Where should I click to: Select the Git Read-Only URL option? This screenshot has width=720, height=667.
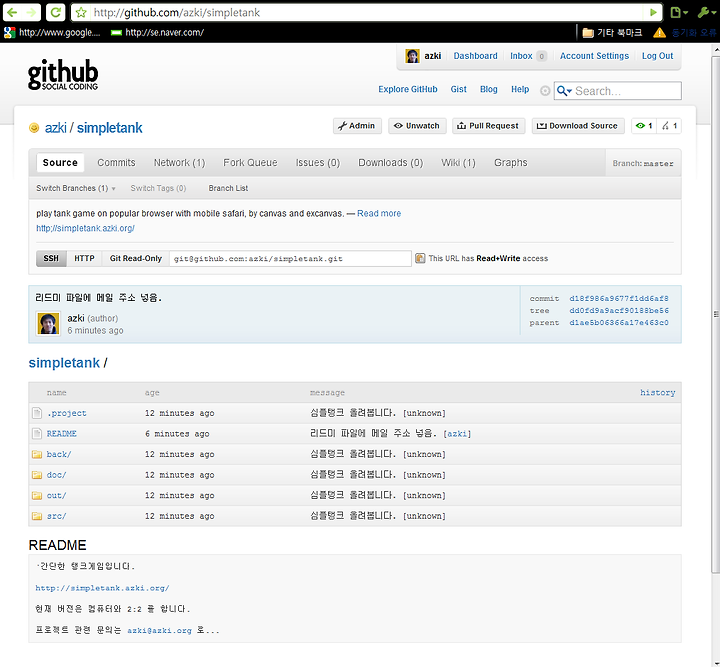pyautogui.click(x=136, y=258)
